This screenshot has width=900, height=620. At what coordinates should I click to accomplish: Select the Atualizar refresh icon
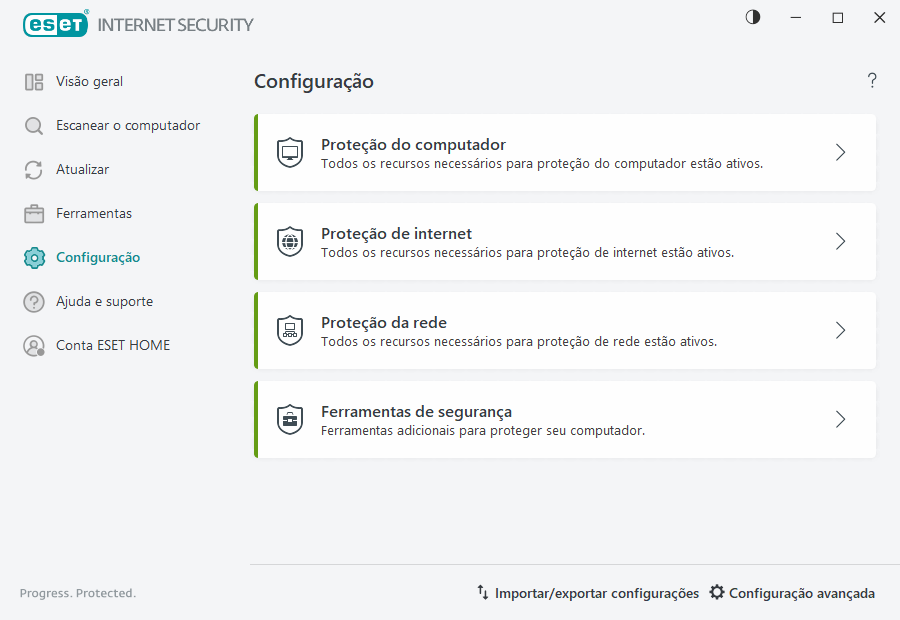[x=31, y=169]
